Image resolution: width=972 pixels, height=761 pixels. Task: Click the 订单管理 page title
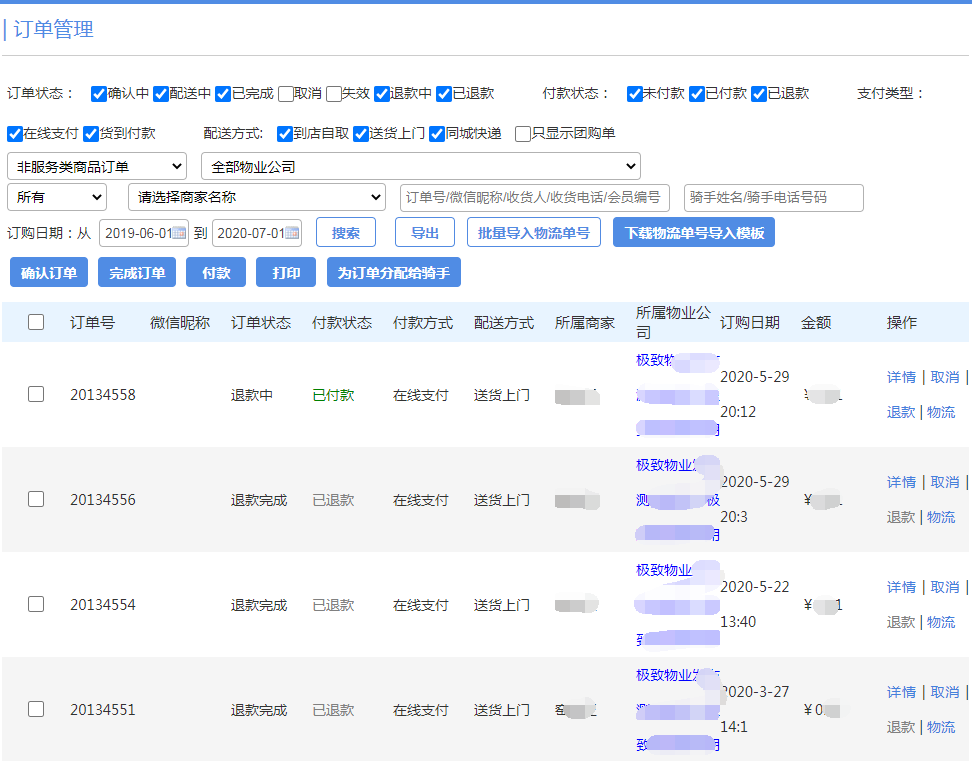(53, 29)
